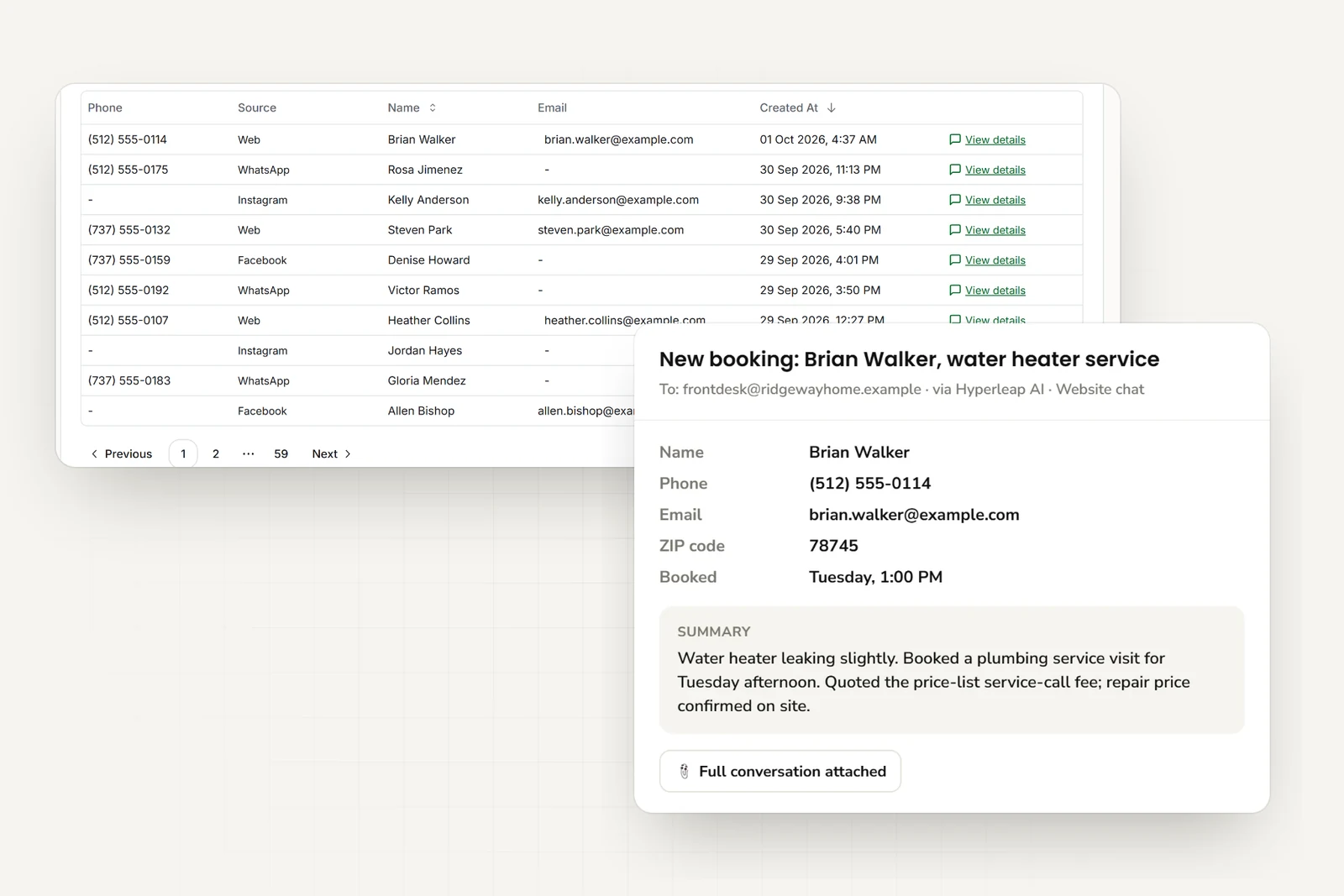
Task: Click Heather Collins name cell
Action: [429, 321]
